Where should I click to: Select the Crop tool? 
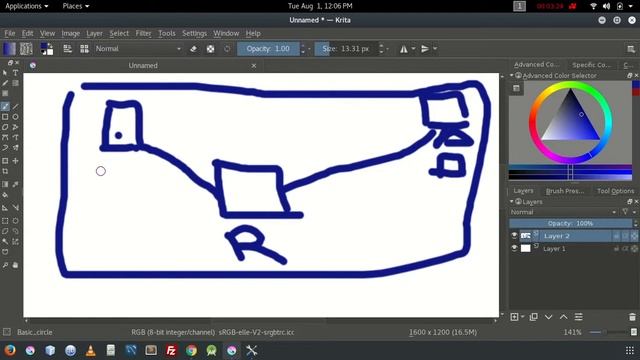(5, 171)
